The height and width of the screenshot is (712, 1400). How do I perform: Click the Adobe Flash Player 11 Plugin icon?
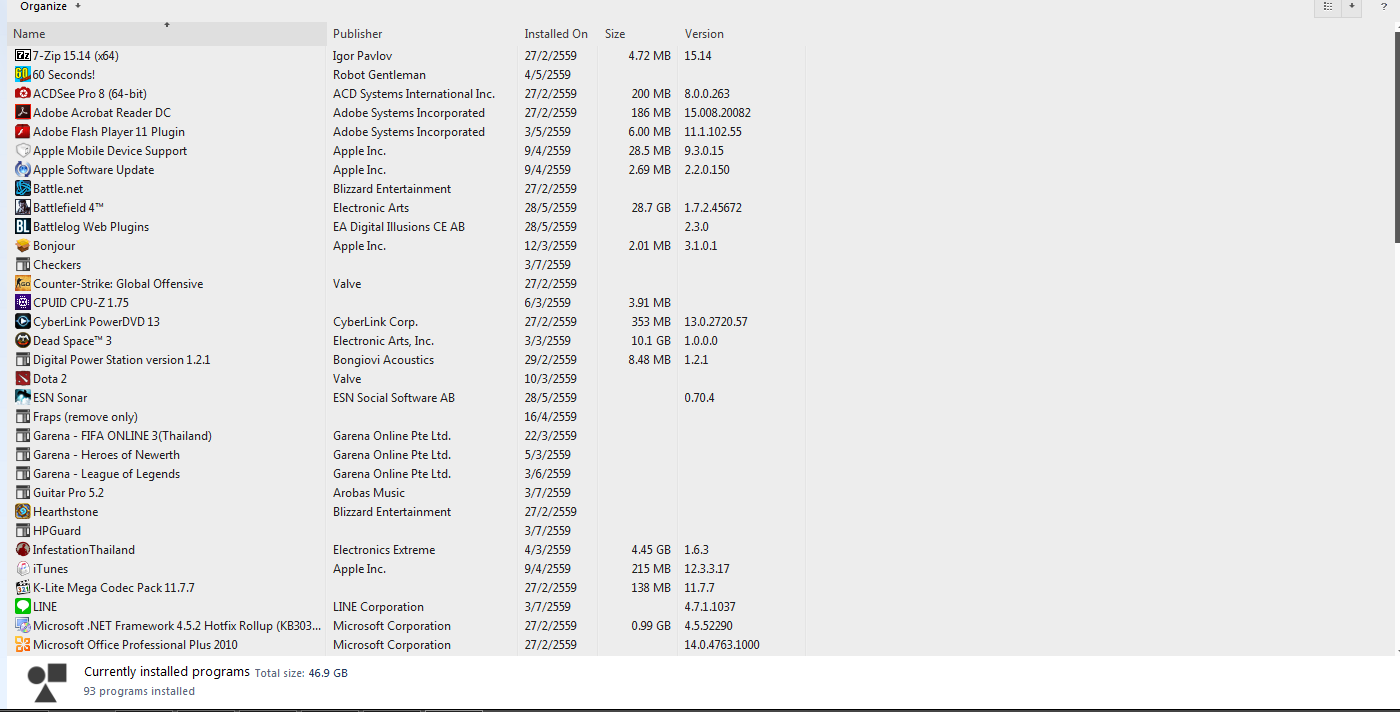[23, 132]
